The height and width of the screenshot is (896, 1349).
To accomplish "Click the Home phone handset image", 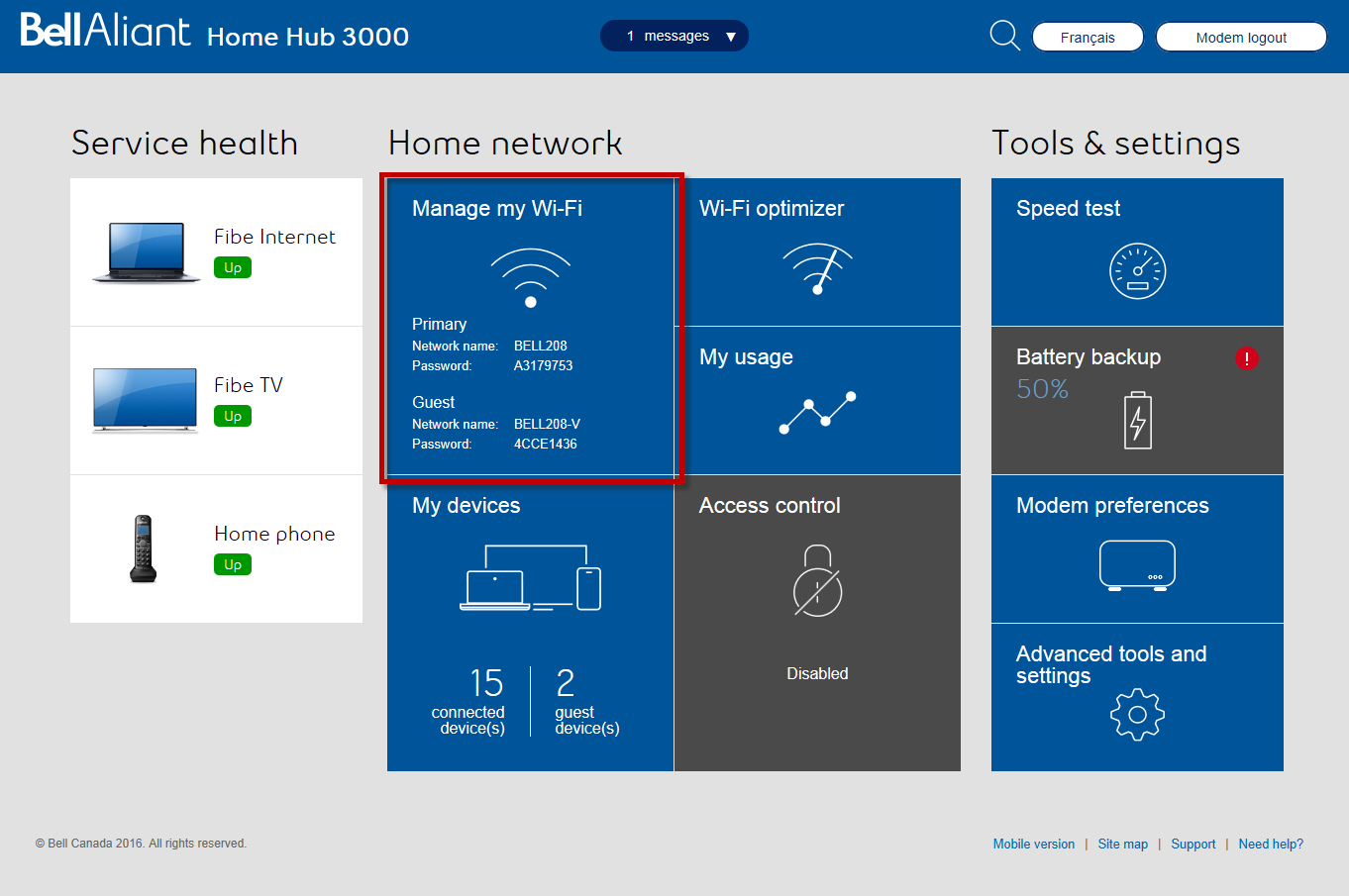I will coord(144,548).
